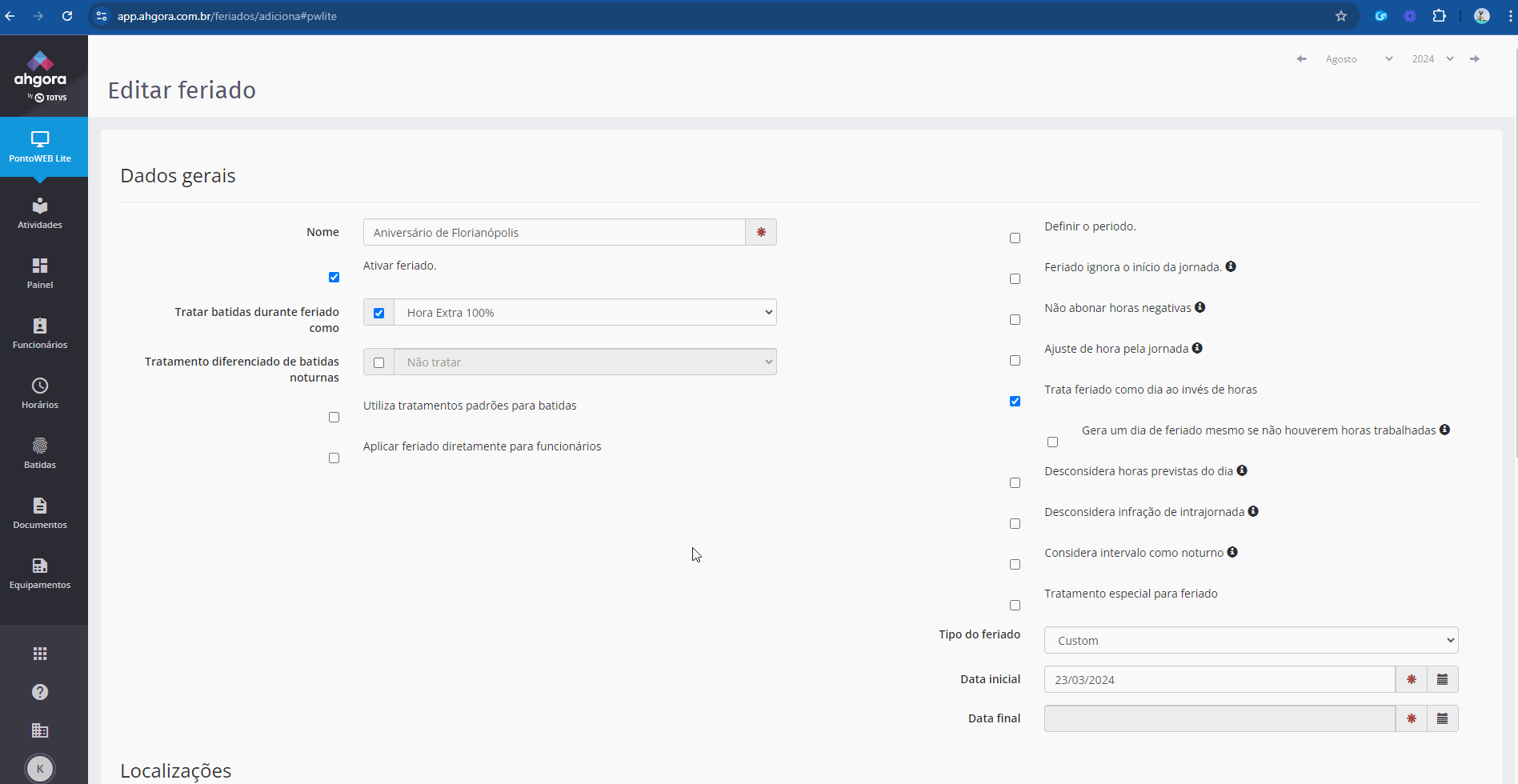
Task: Check Desconsidera horas previstas do dia
Action: pos(1015,483)
